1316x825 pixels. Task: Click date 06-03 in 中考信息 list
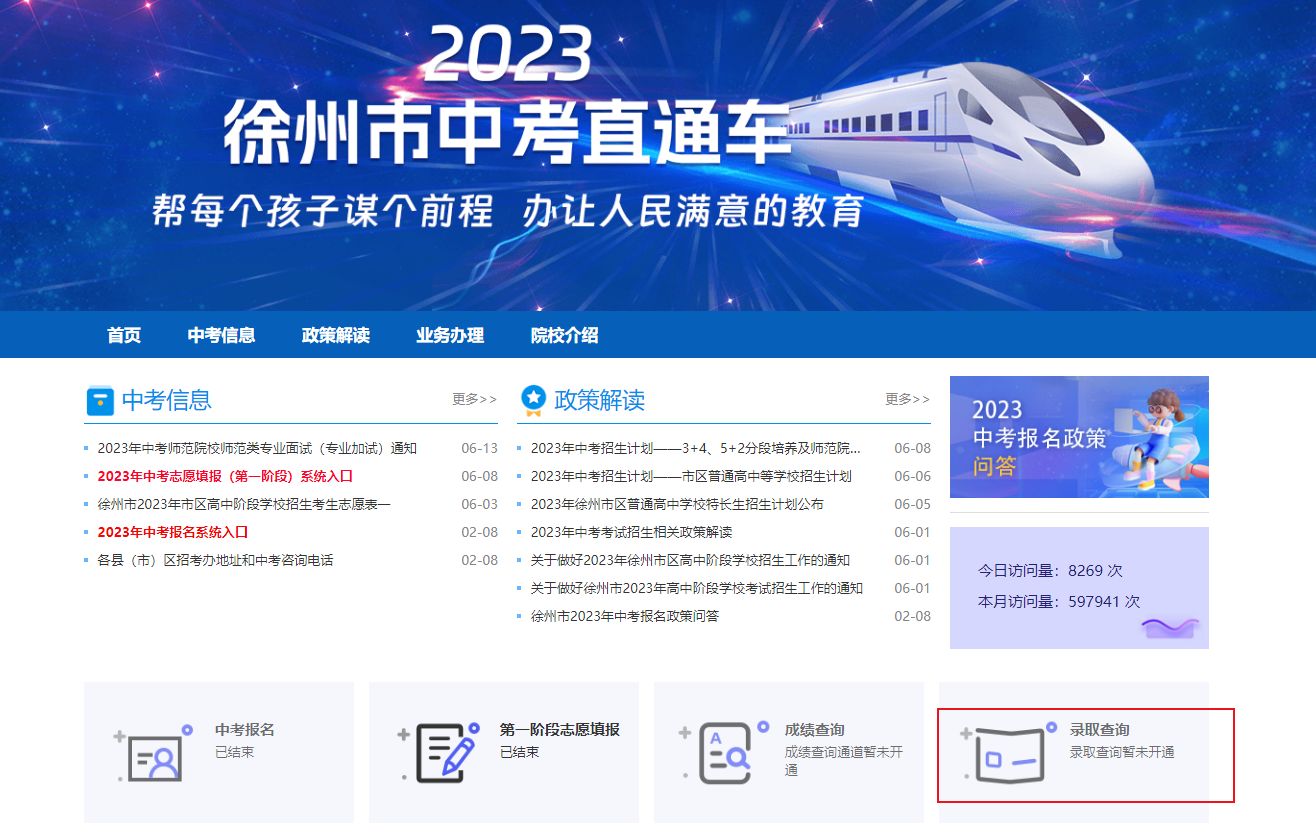pyautogui.click(x=479, y=504)
